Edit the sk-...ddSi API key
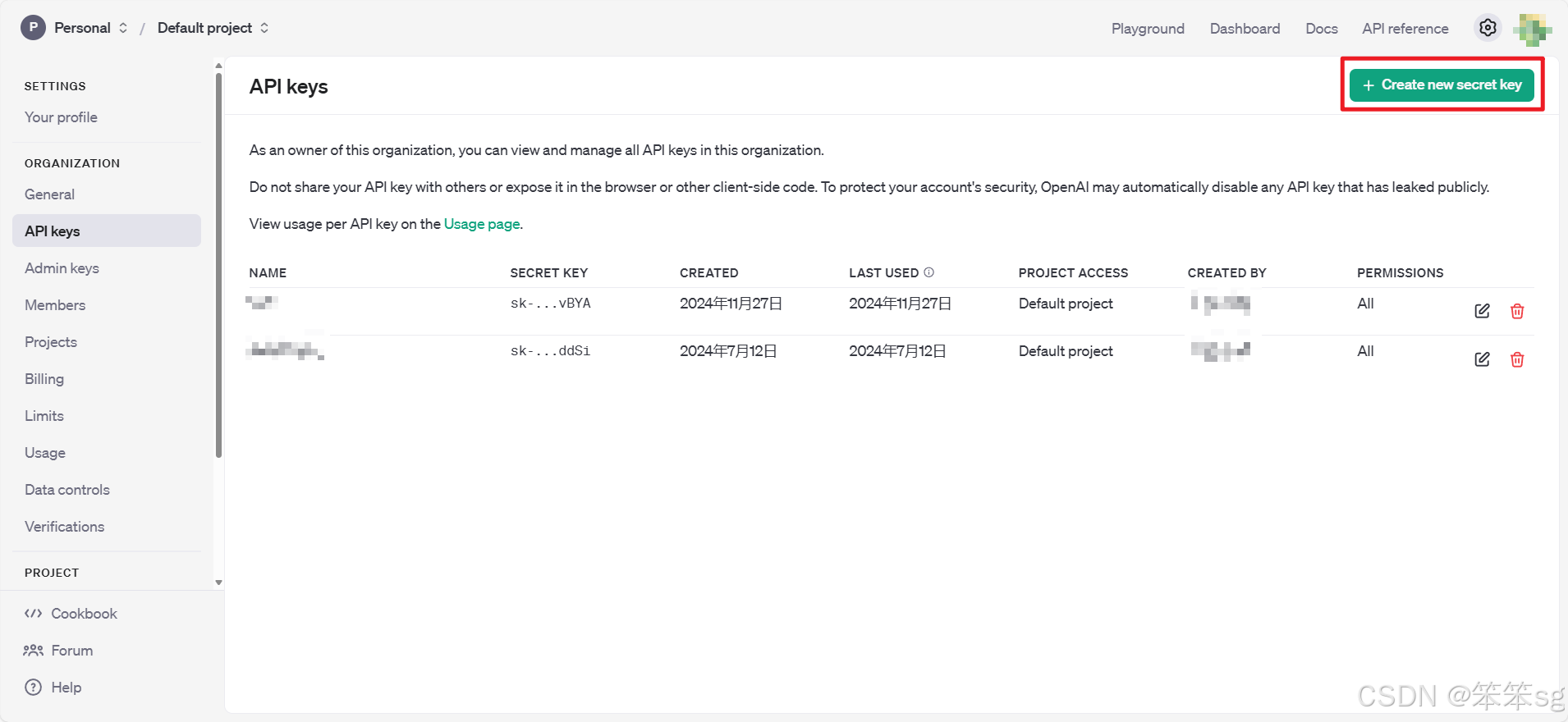This screenshot has height=722, width=1568. pos(1482,359)
